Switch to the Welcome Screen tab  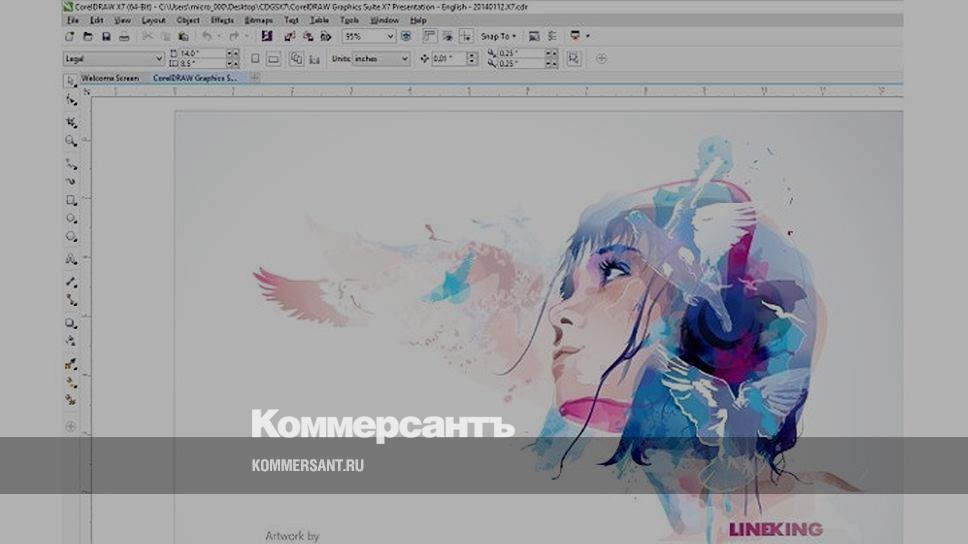109,77
